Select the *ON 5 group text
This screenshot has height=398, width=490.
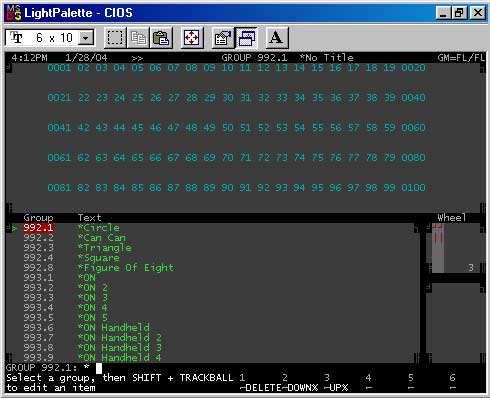point(92,318)
